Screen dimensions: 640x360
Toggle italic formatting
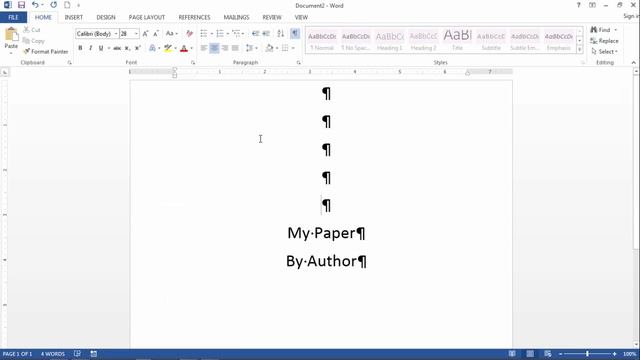tap(90, 48)
